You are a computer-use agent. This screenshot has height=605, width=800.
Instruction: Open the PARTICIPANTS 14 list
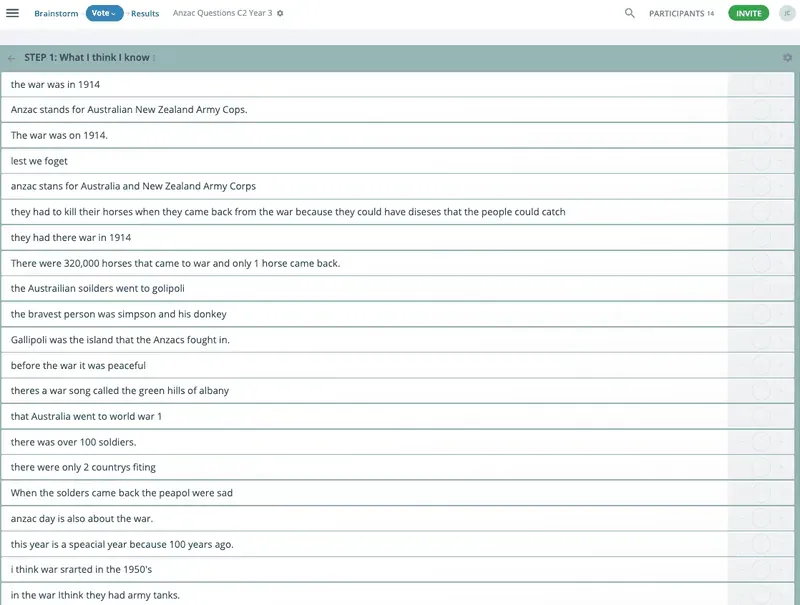(x=682, y=13)
